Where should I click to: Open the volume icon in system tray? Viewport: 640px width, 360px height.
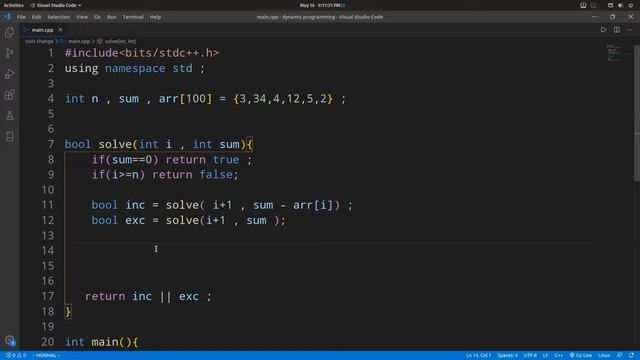[620, 5]
